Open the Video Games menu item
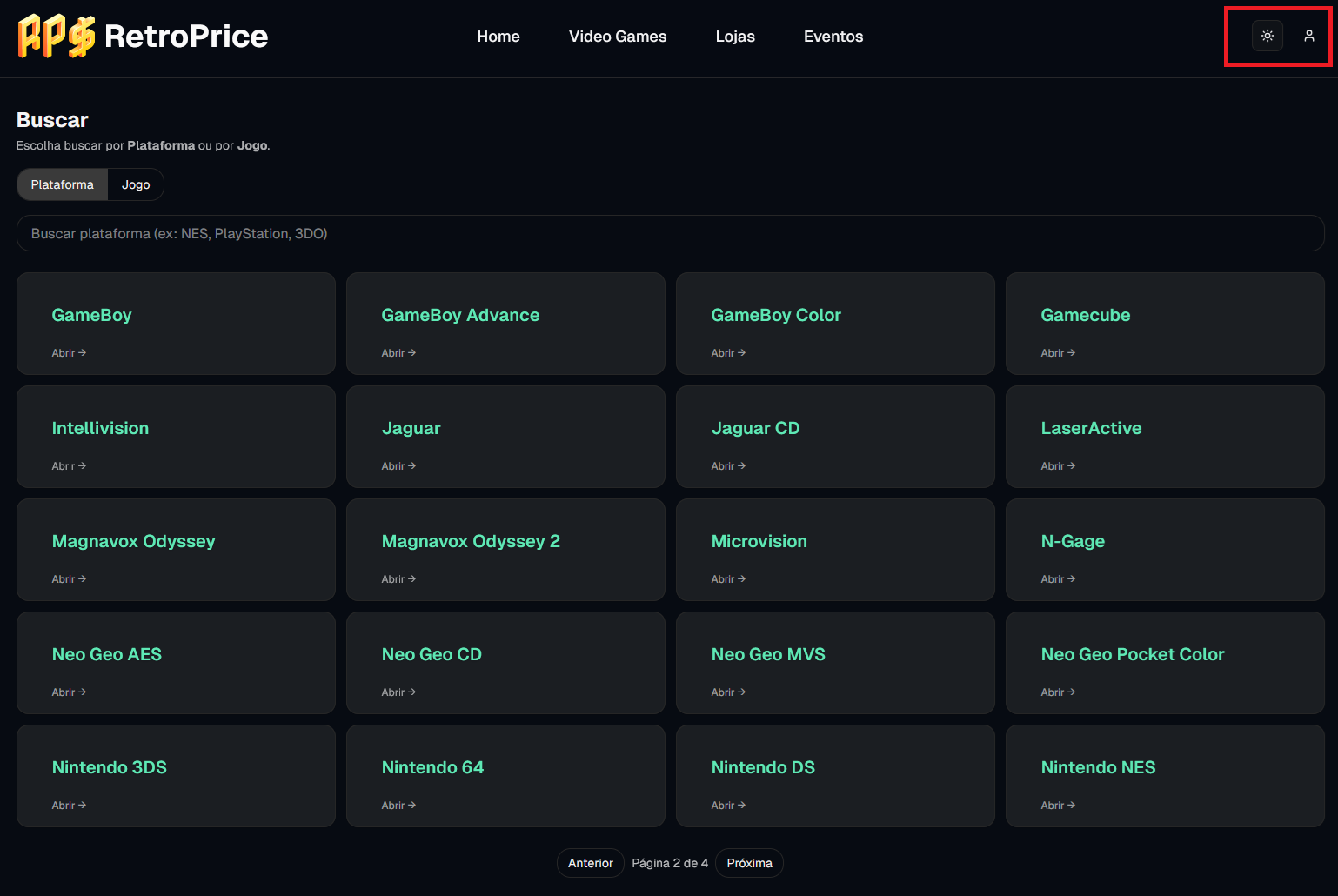This screenshot has width=1338, height=896. tap(617, 37)
